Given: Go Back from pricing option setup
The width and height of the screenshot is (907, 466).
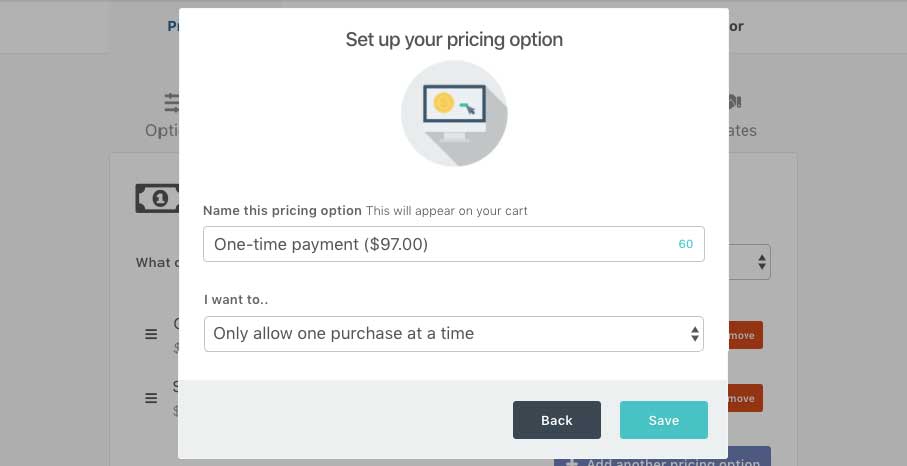Looking at the screenshot, I should click(556, 420).
